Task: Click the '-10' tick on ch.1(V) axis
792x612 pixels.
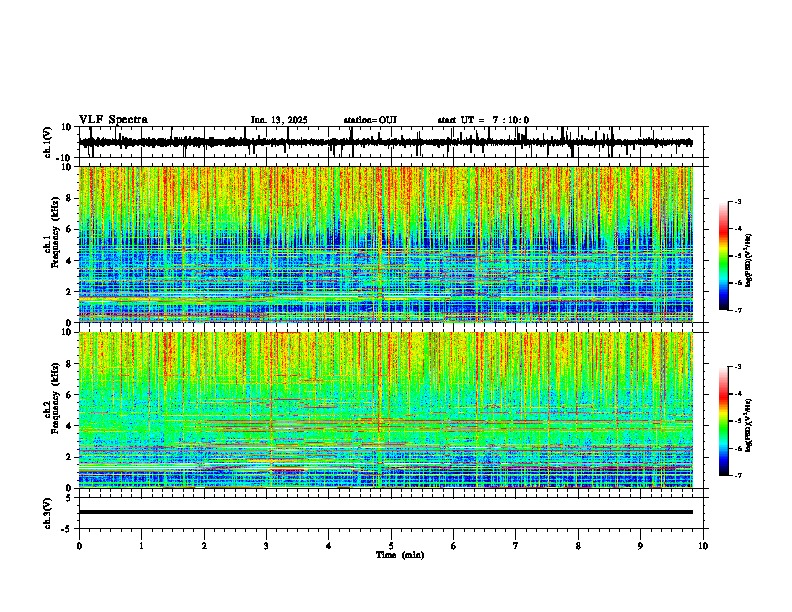Action: click(x=65, y=158)
